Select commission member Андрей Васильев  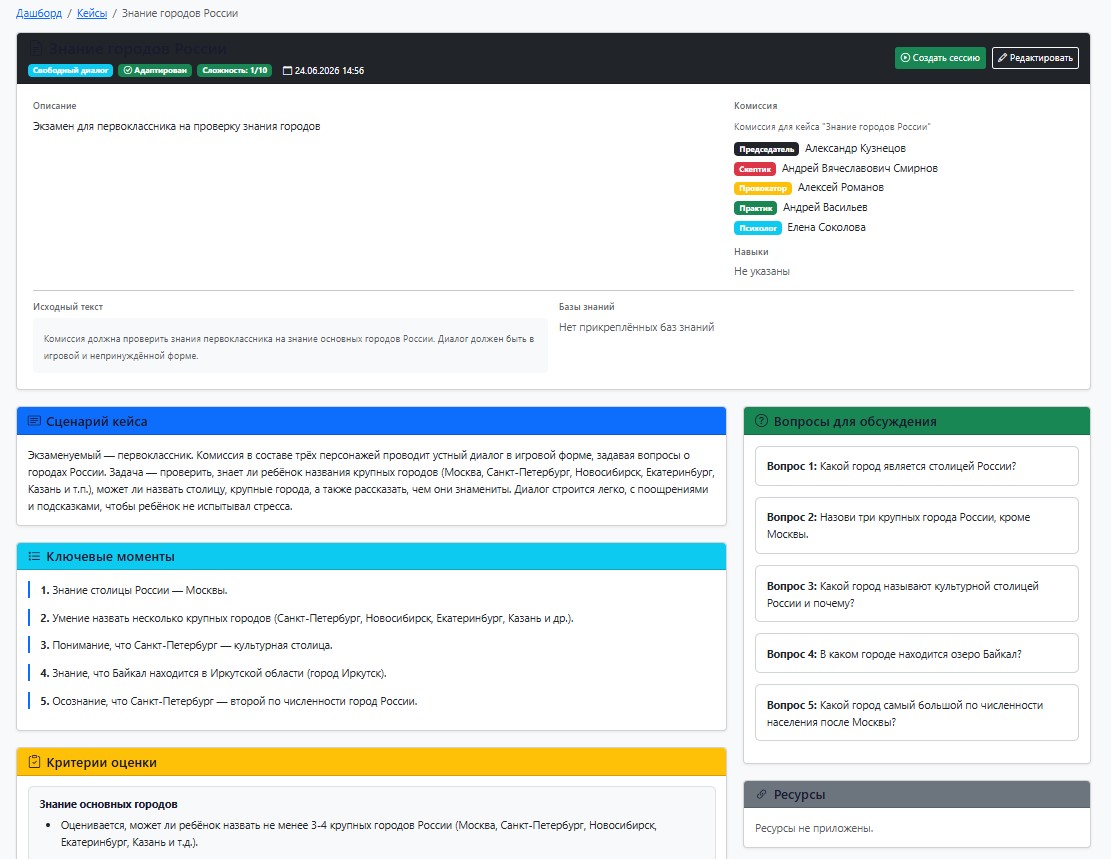pyautogui.click(x=825, y=207)
